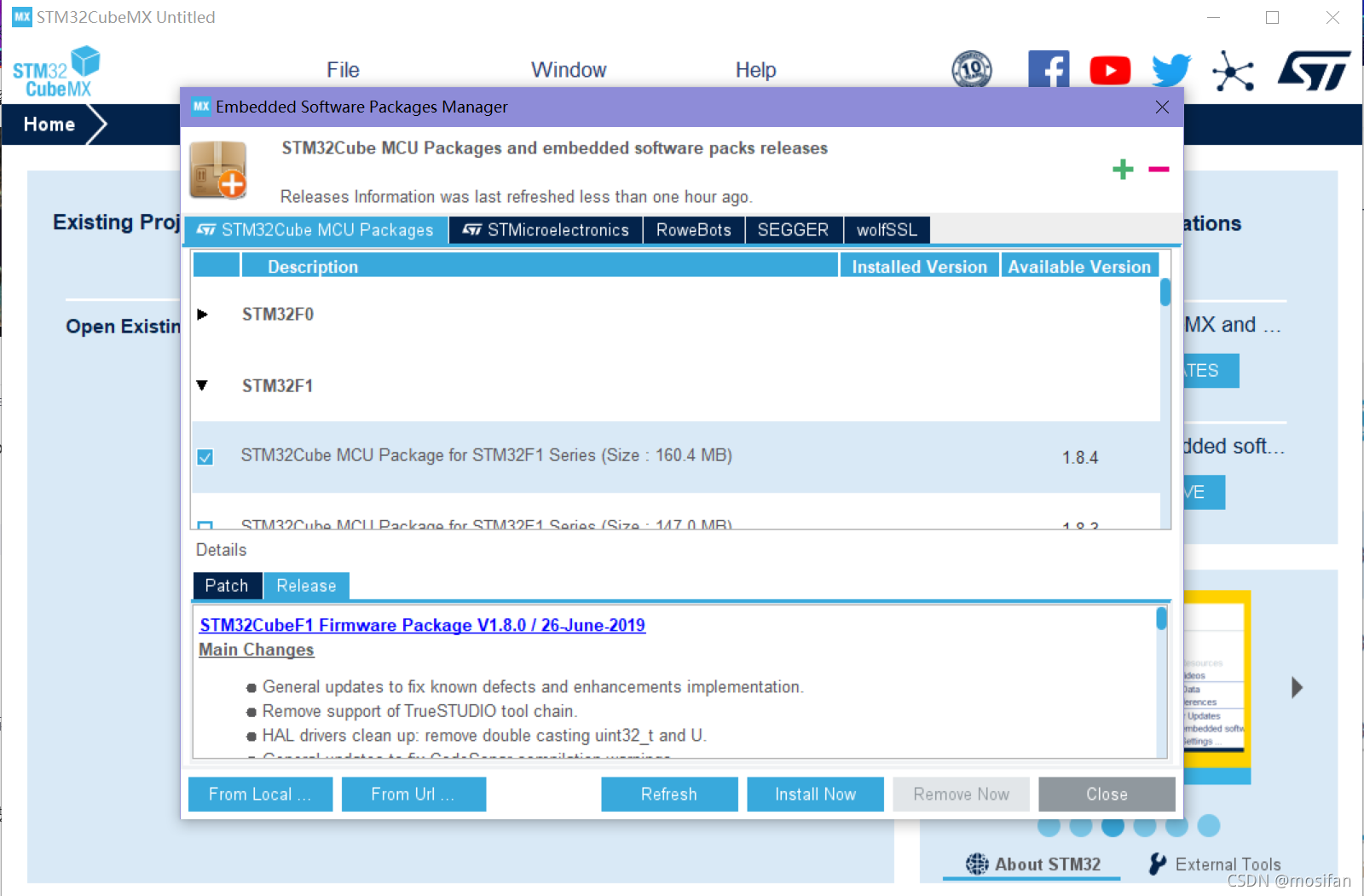Select the Patch details tab
Image resolution: width=1364 pixels, height=896 pixels.
(228, 586)
